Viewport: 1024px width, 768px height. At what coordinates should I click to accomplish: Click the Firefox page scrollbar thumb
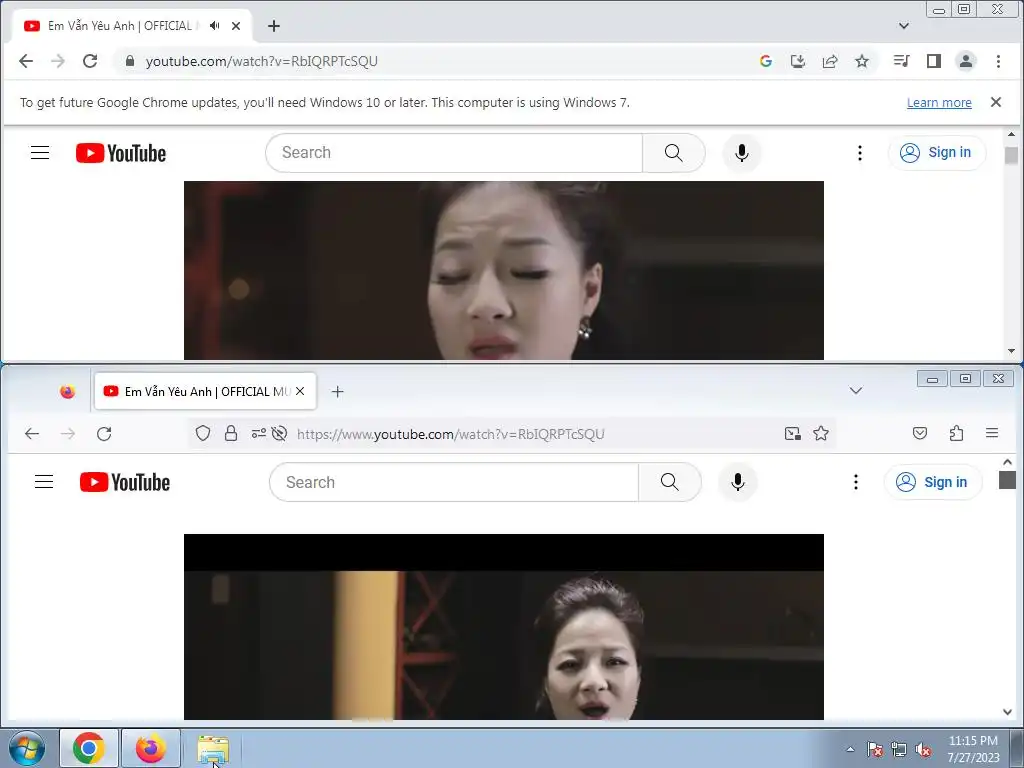coord(1007,480)
